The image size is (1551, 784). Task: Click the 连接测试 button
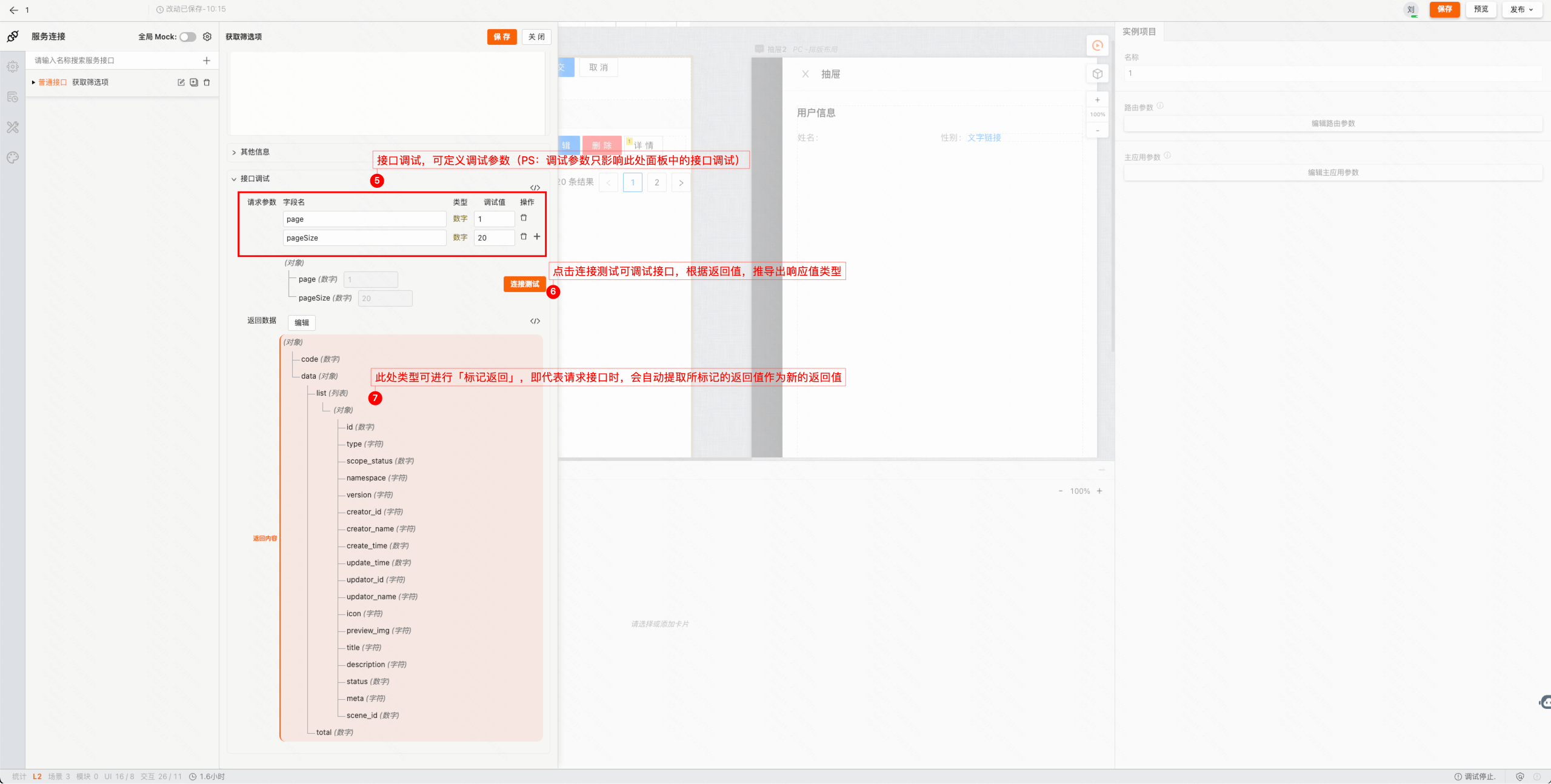524,284
